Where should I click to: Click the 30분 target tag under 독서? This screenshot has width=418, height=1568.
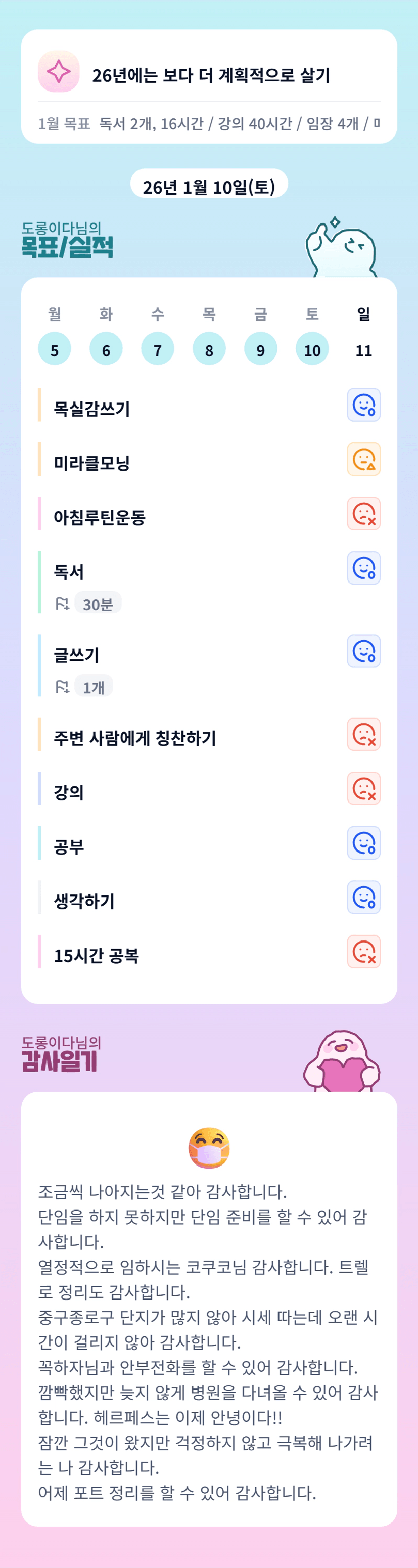(x=98, y=604)
